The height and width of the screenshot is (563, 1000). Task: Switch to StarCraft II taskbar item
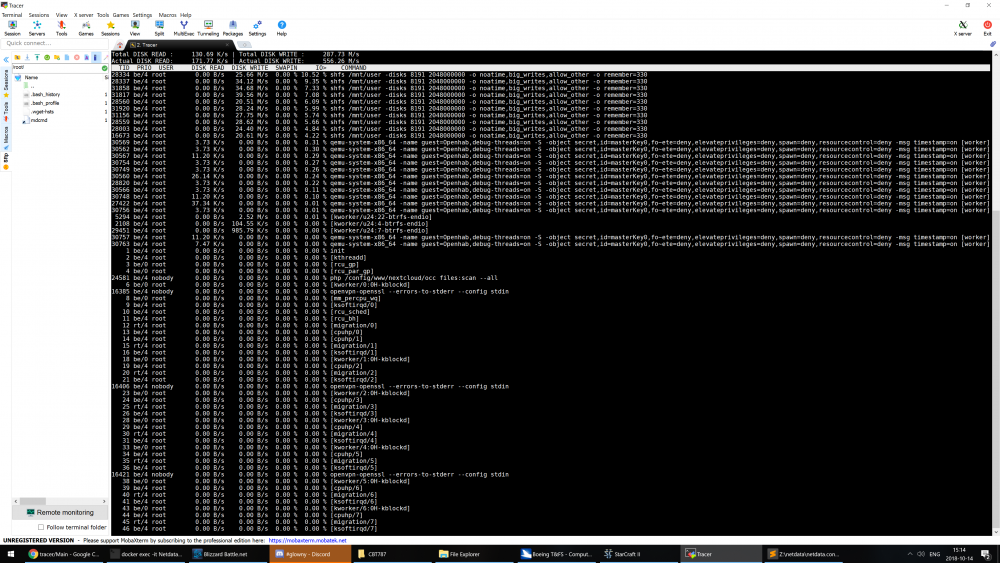[x=638, y=554]
